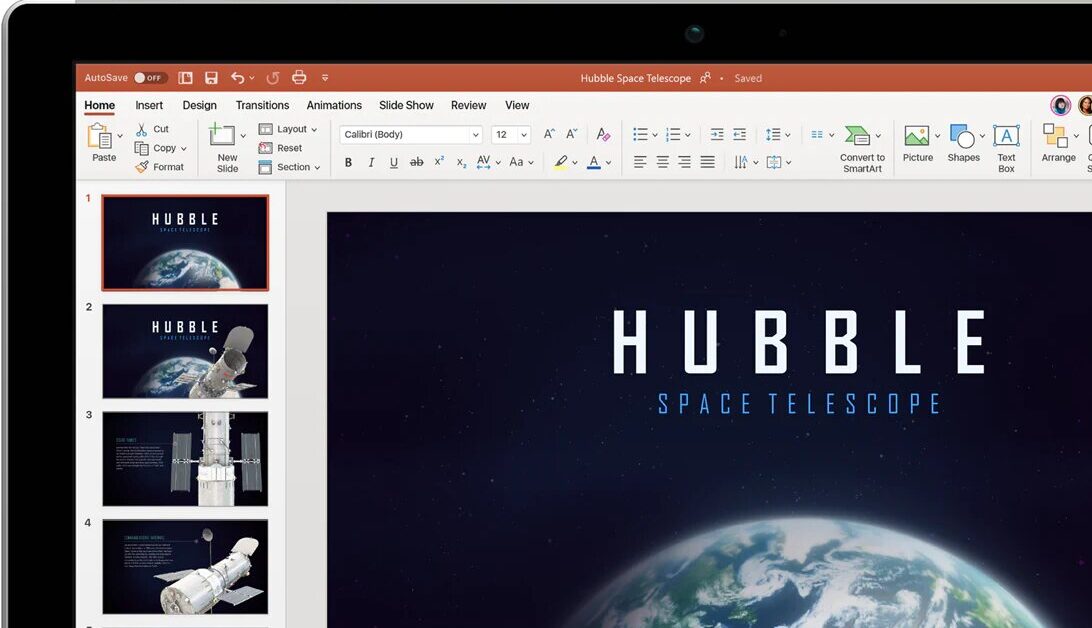The height and width of the screenshot is (628, 1092).
Task: Align text right
Action: coord(685,162)
